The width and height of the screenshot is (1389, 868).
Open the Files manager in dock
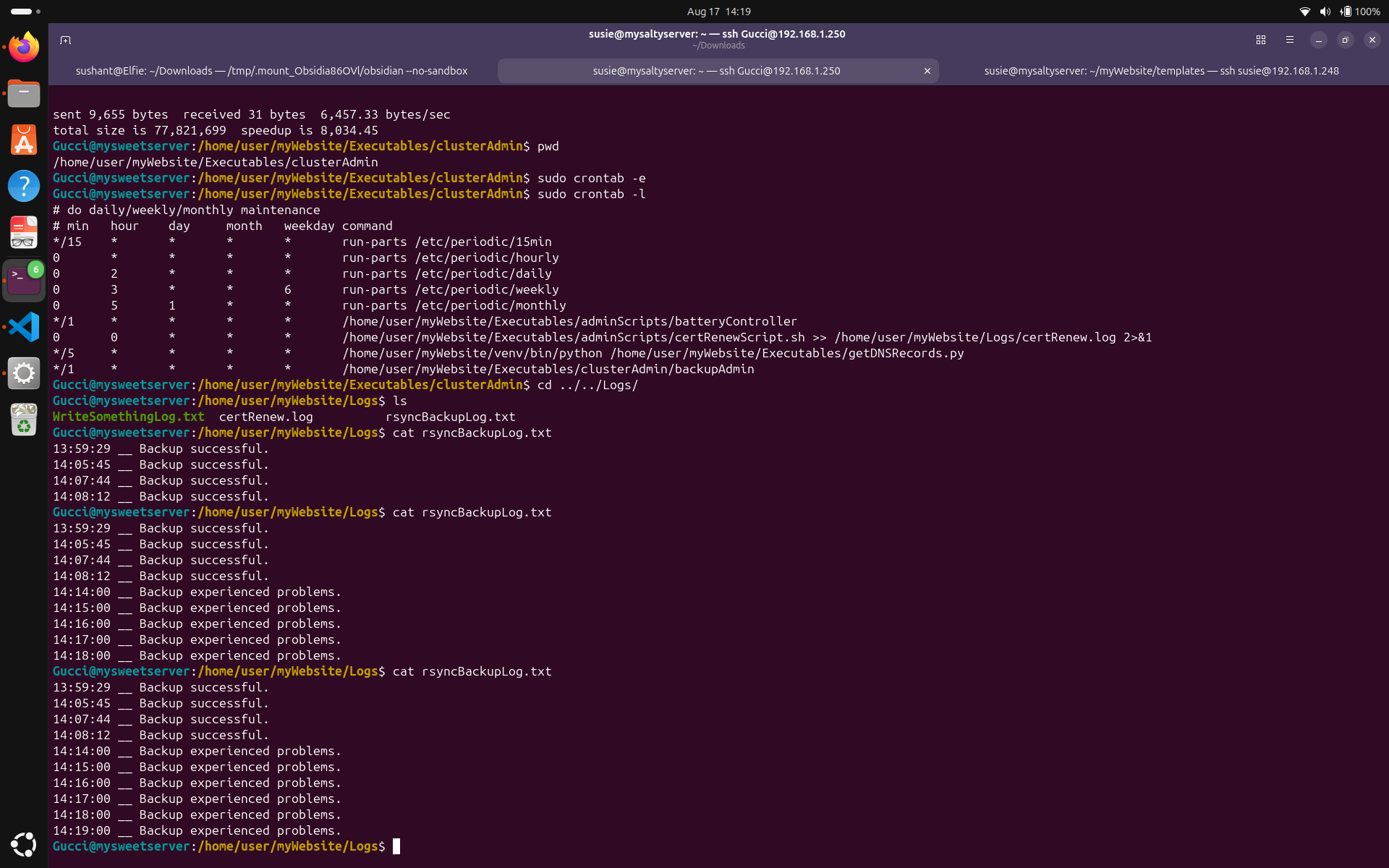point(24,93)
